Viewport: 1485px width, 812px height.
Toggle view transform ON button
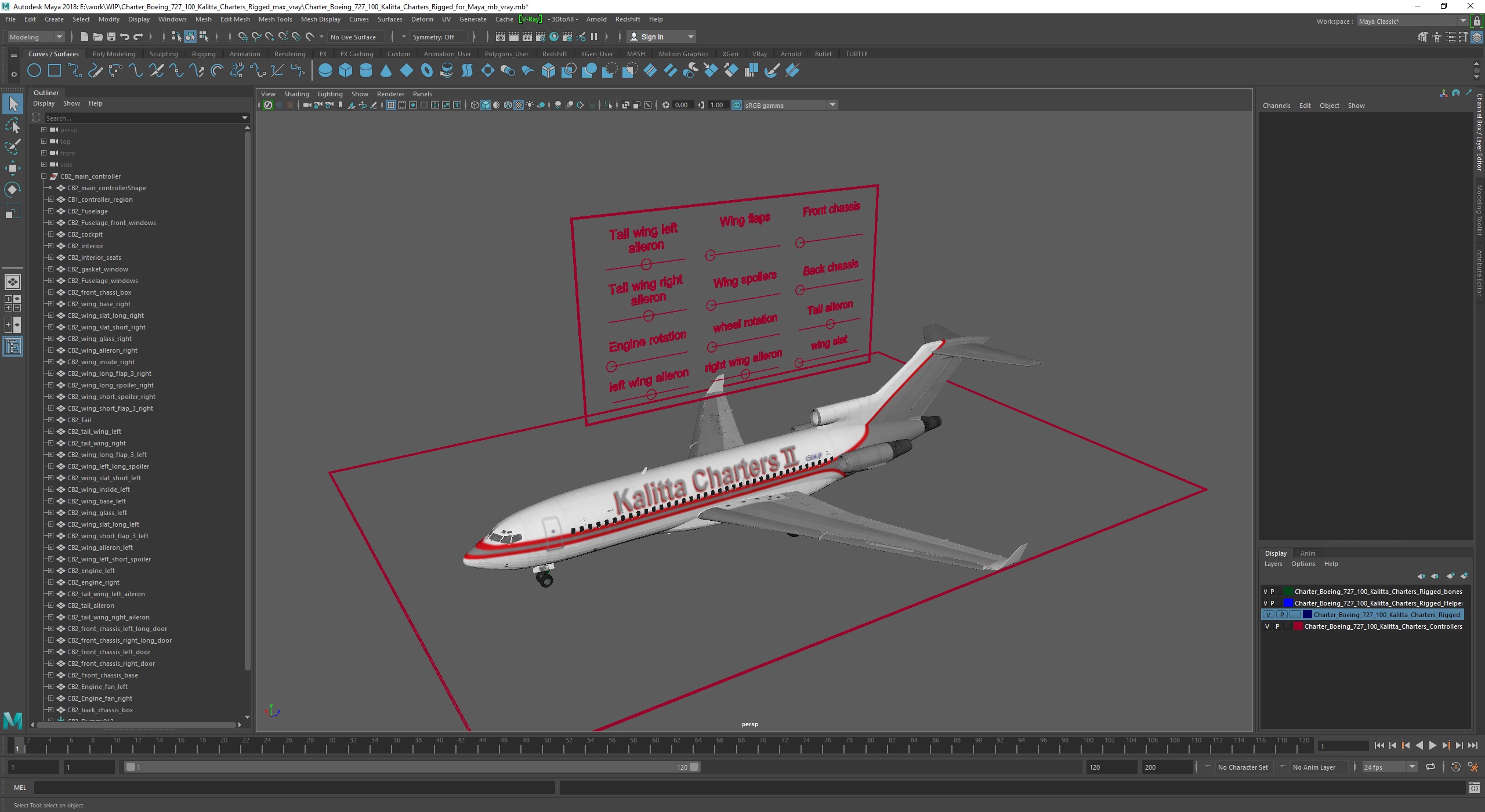(736, 105)
